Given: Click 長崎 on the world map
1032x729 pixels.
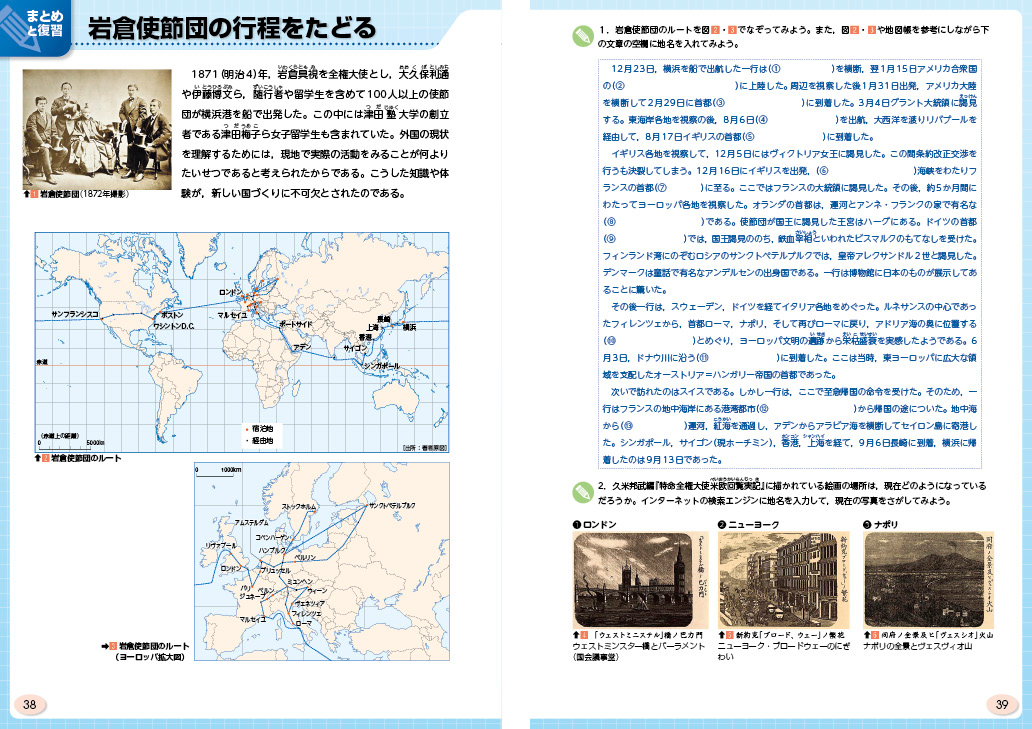Looking at the screenshot, I should click(384, 319).
